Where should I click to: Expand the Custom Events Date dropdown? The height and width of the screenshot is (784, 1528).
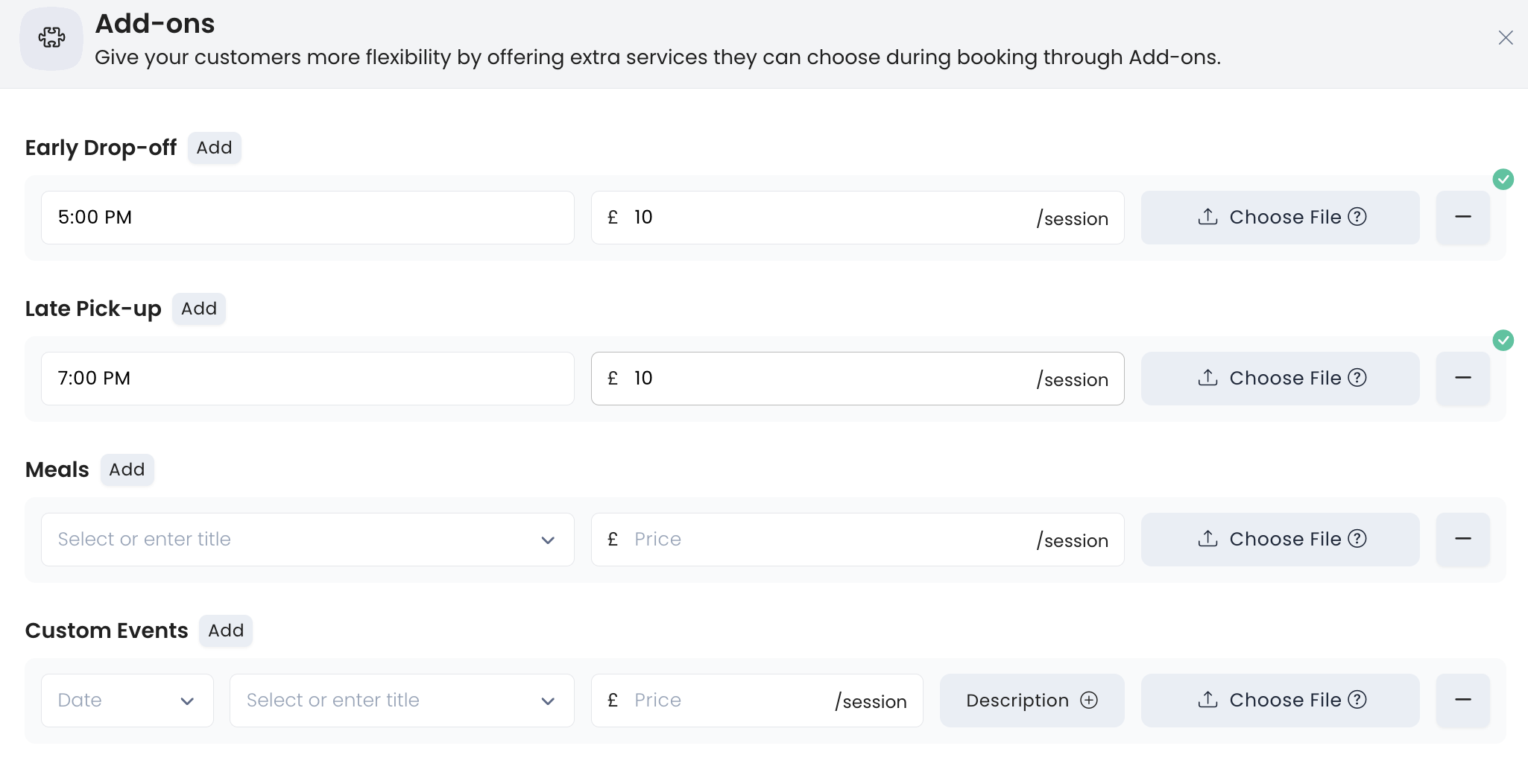point(187,701)
